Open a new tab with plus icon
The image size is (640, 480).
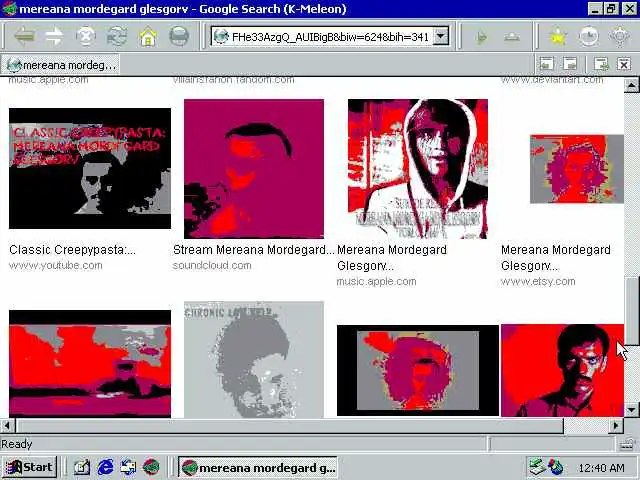coord(601,64)
